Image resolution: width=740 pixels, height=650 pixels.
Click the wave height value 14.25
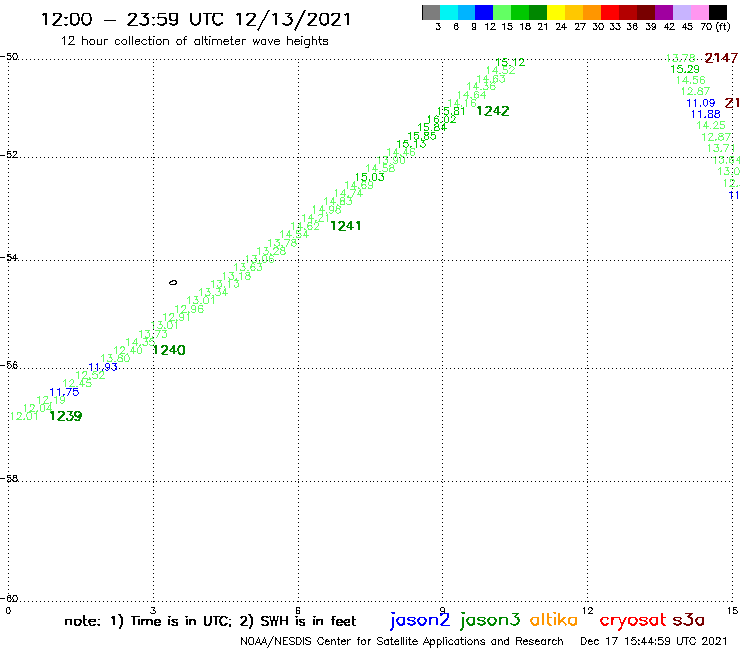tap(711, 126)
